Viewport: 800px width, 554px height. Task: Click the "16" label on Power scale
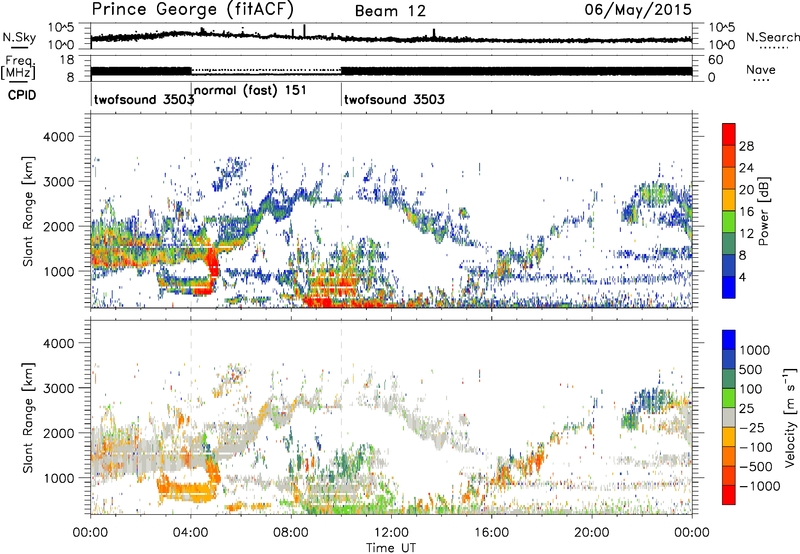(746, 212)
